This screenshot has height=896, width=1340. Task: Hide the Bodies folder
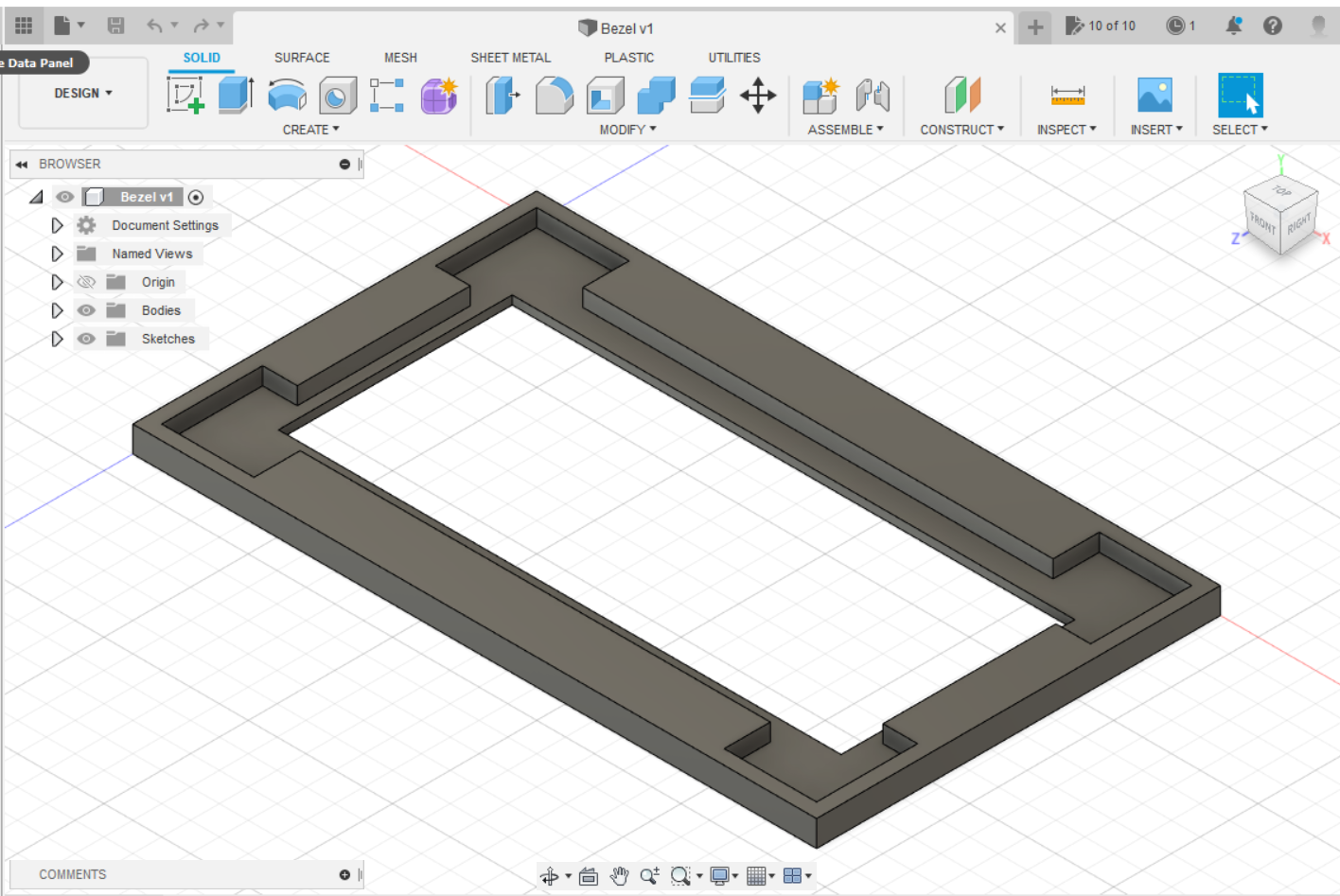coord(86,310)
